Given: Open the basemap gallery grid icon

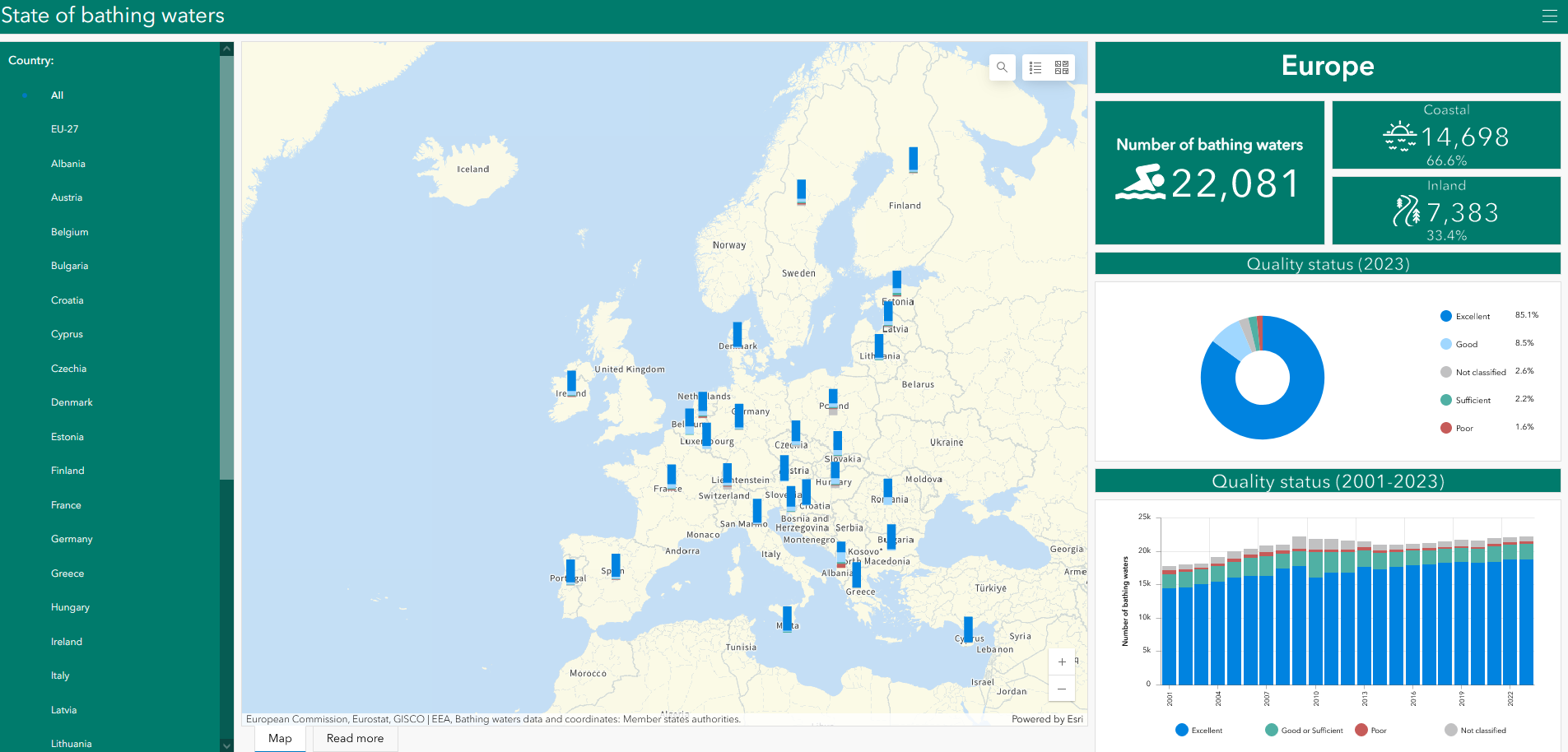Looking at the screenshot, I should point(1062,67).
